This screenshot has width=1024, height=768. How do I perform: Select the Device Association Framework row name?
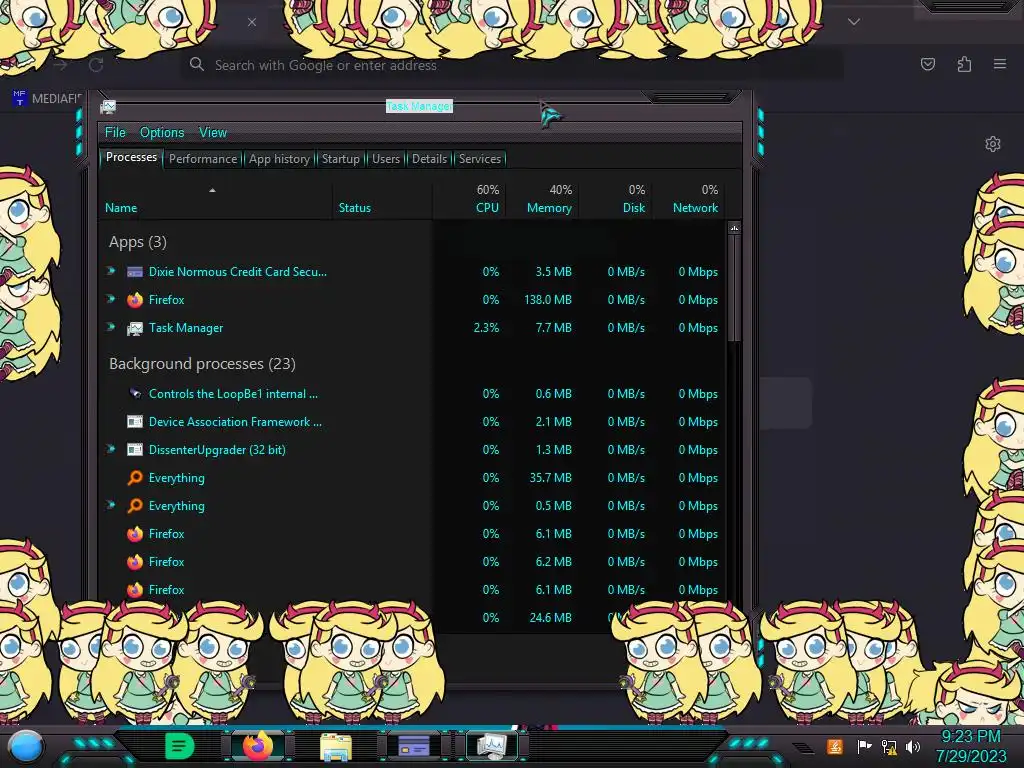tap(235, 422)
